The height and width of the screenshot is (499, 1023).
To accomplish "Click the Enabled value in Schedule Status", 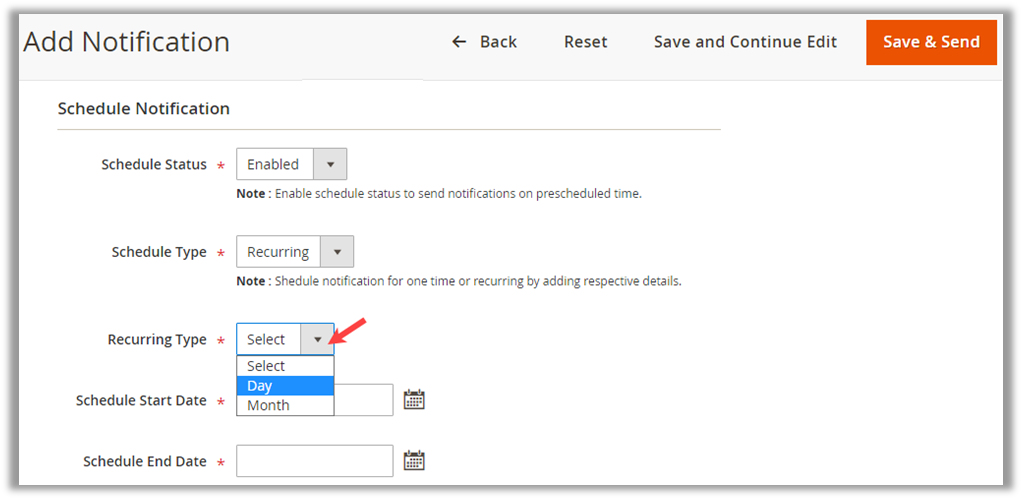I will (274, 164).
